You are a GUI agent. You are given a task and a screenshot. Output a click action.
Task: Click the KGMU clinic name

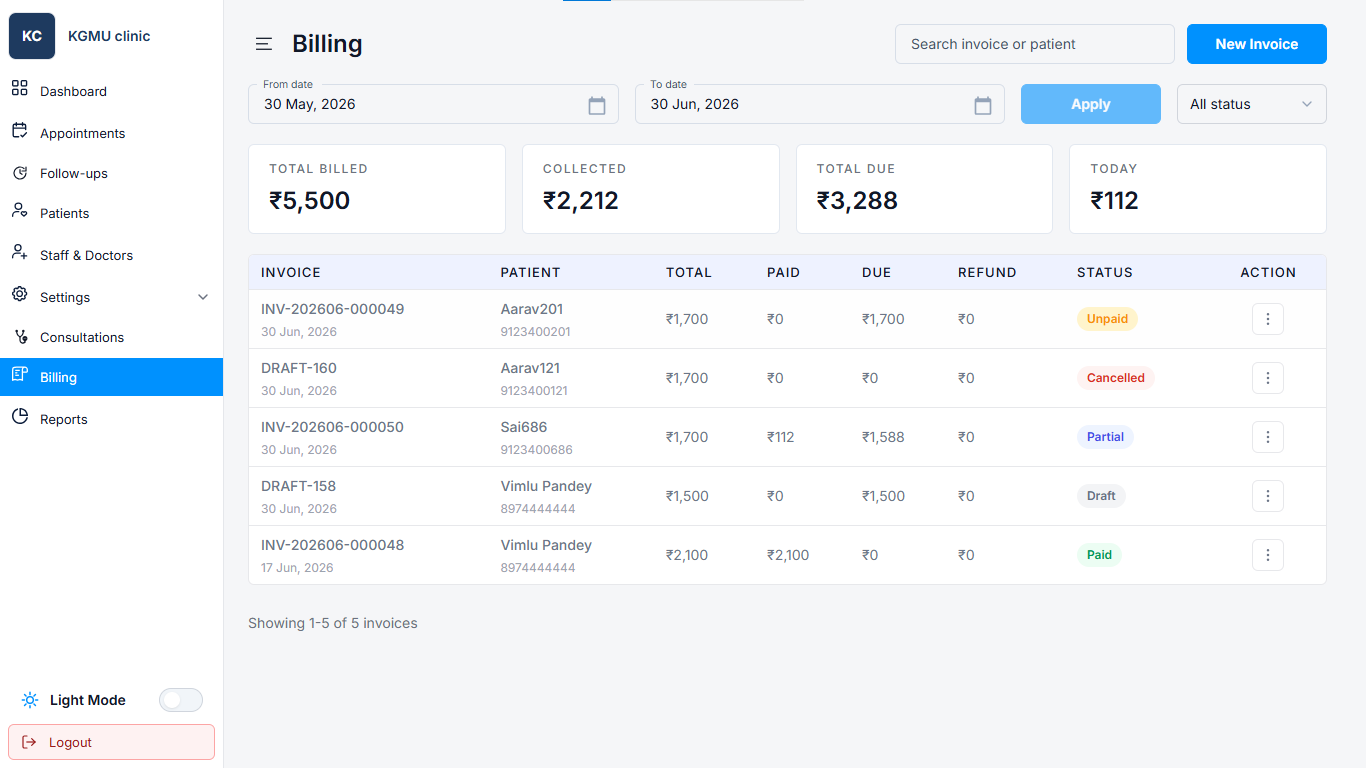coord(109,36)
